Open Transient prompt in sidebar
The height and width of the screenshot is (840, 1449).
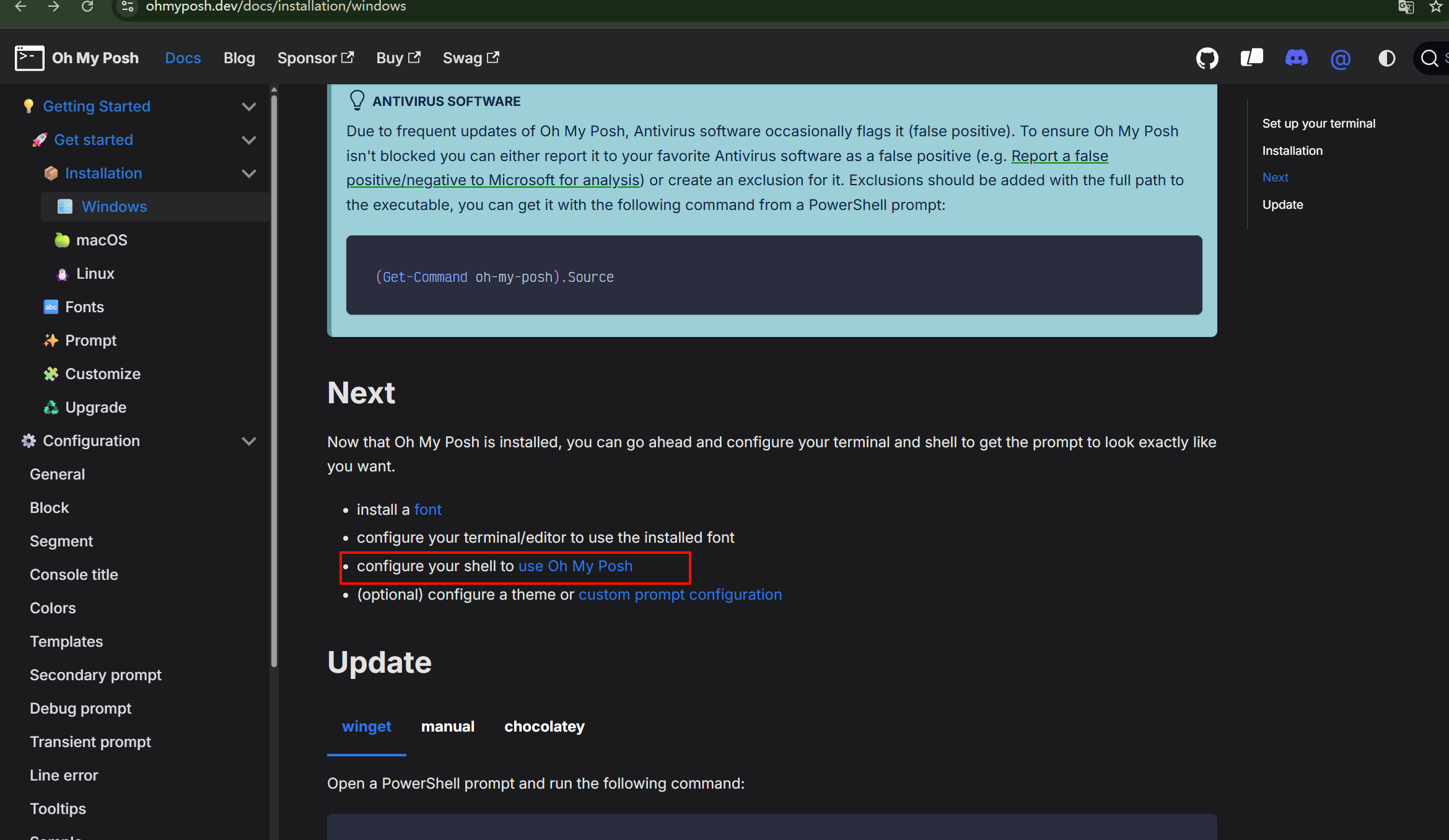click(90, 742)
